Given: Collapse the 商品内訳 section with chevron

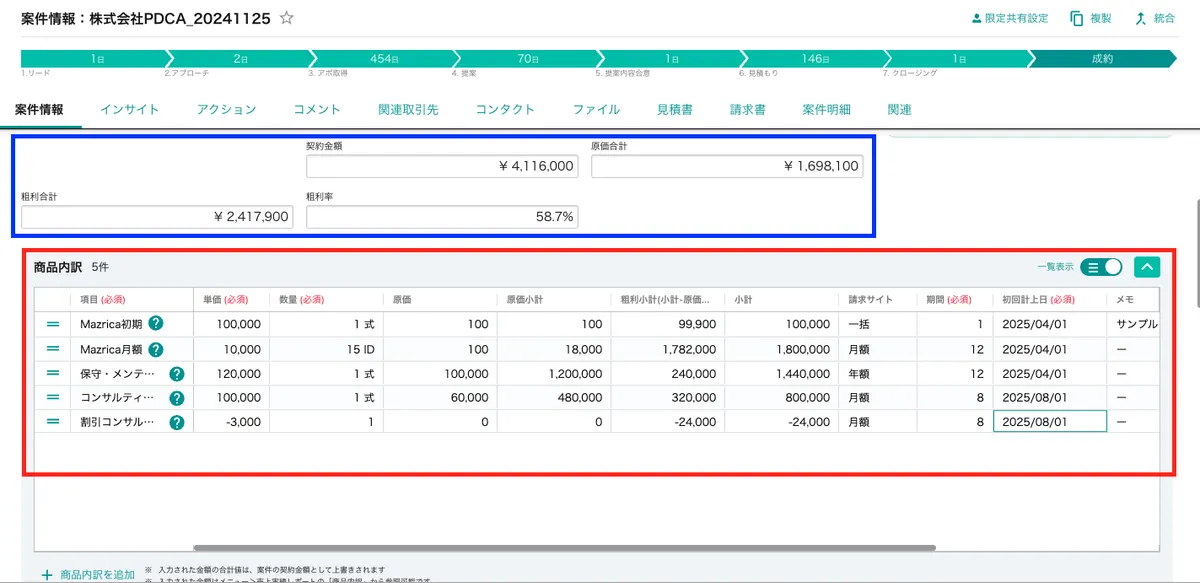Looking at the screenshot, I should pos(1147,267).
